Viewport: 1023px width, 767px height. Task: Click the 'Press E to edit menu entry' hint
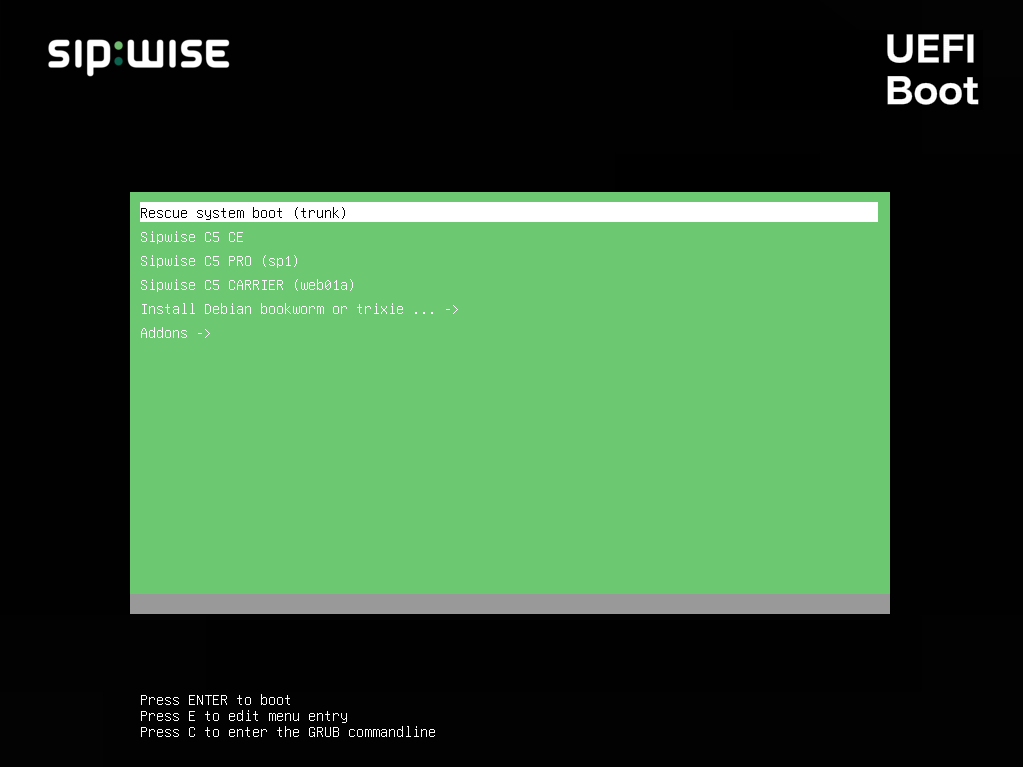[x=244, y=716]
